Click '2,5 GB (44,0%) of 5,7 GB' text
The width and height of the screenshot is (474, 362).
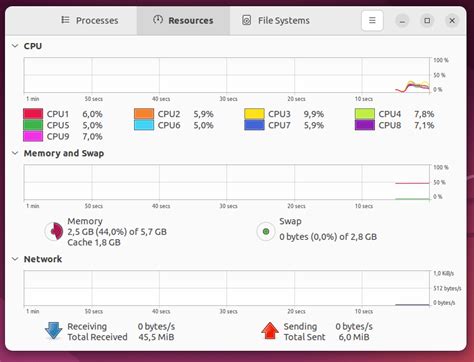pyautogui.click(x=117, y=232)
